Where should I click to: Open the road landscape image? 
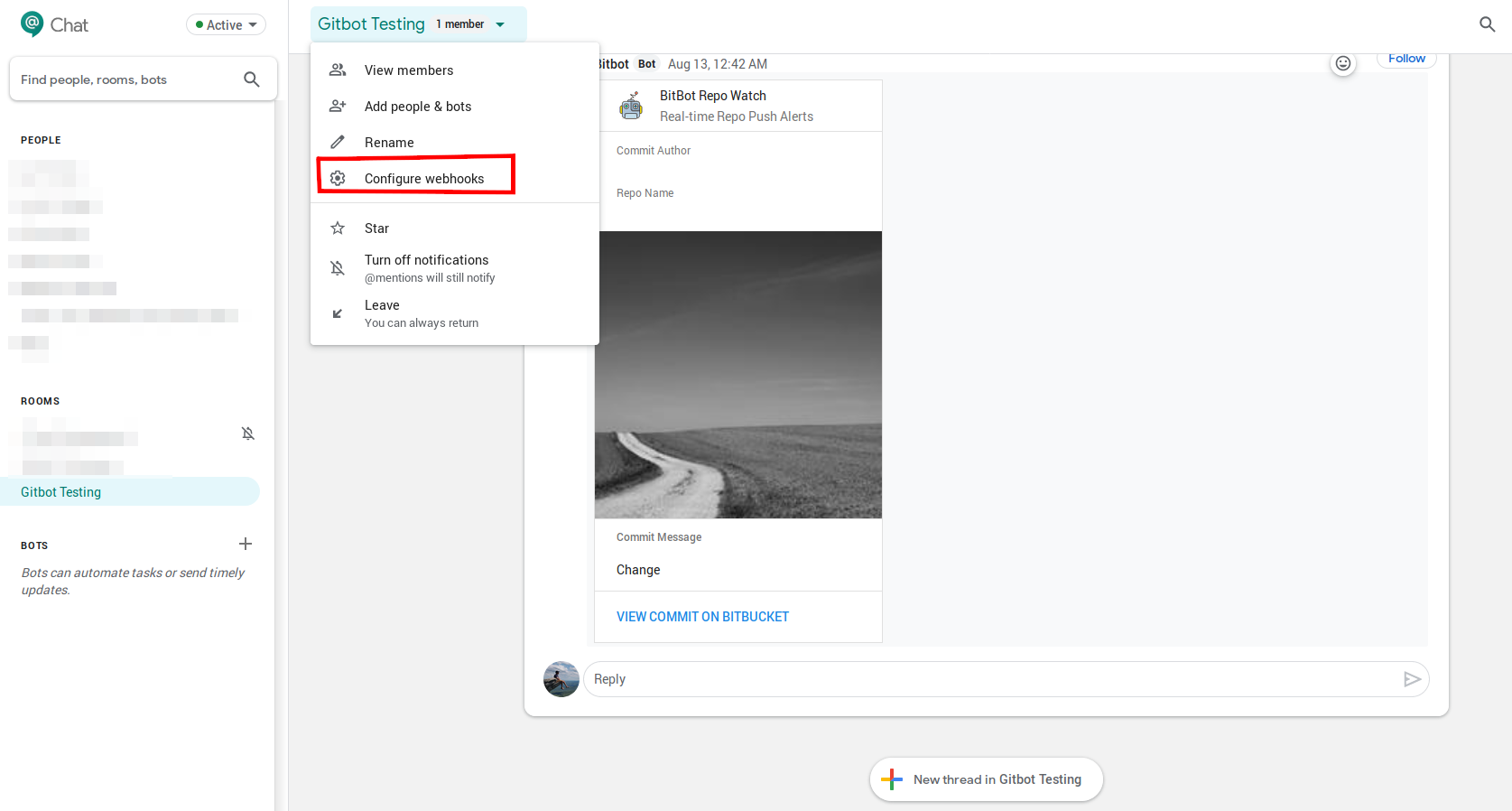(738, 375)
